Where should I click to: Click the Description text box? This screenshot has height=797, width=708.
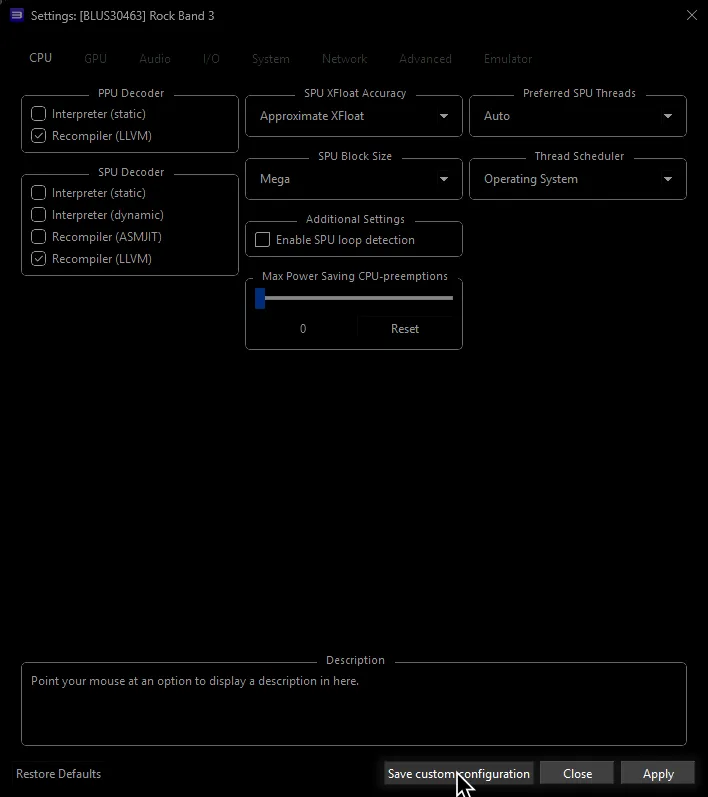(x=354, y=704)
